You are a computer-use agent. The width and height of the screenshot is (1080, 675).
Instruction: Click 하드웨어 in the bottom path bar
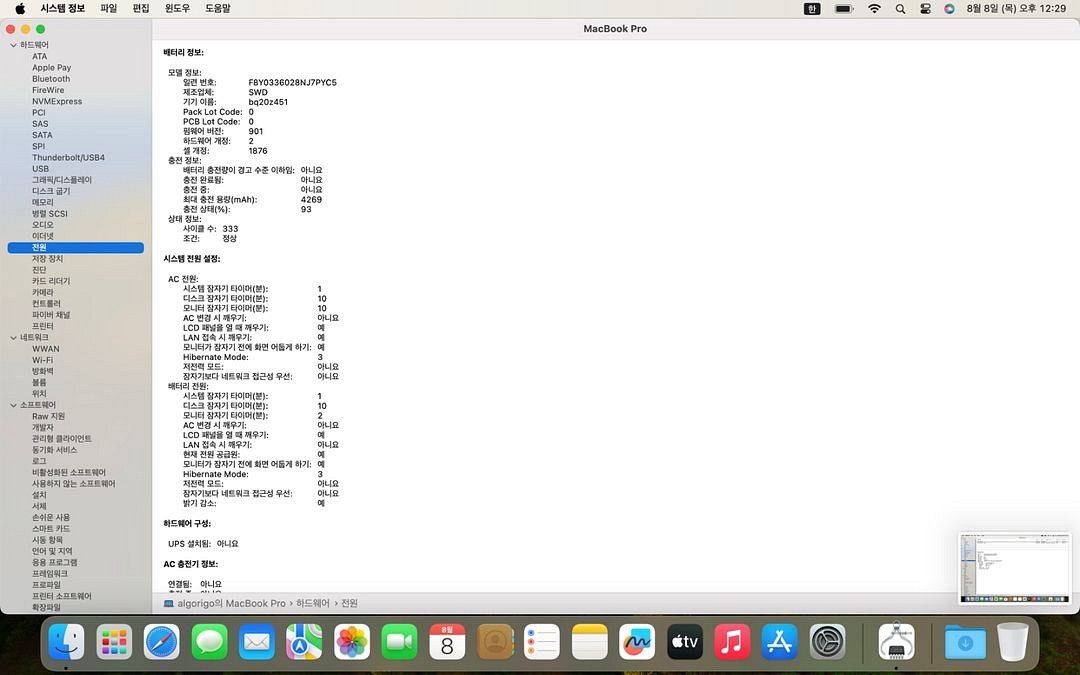[313, 603]
